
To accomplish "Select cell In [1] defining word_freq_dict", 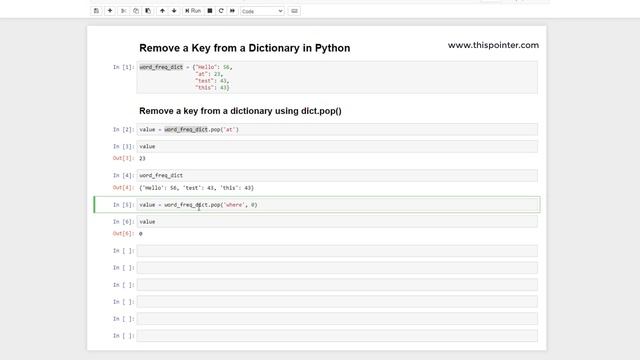I will (x=337, y=77).
